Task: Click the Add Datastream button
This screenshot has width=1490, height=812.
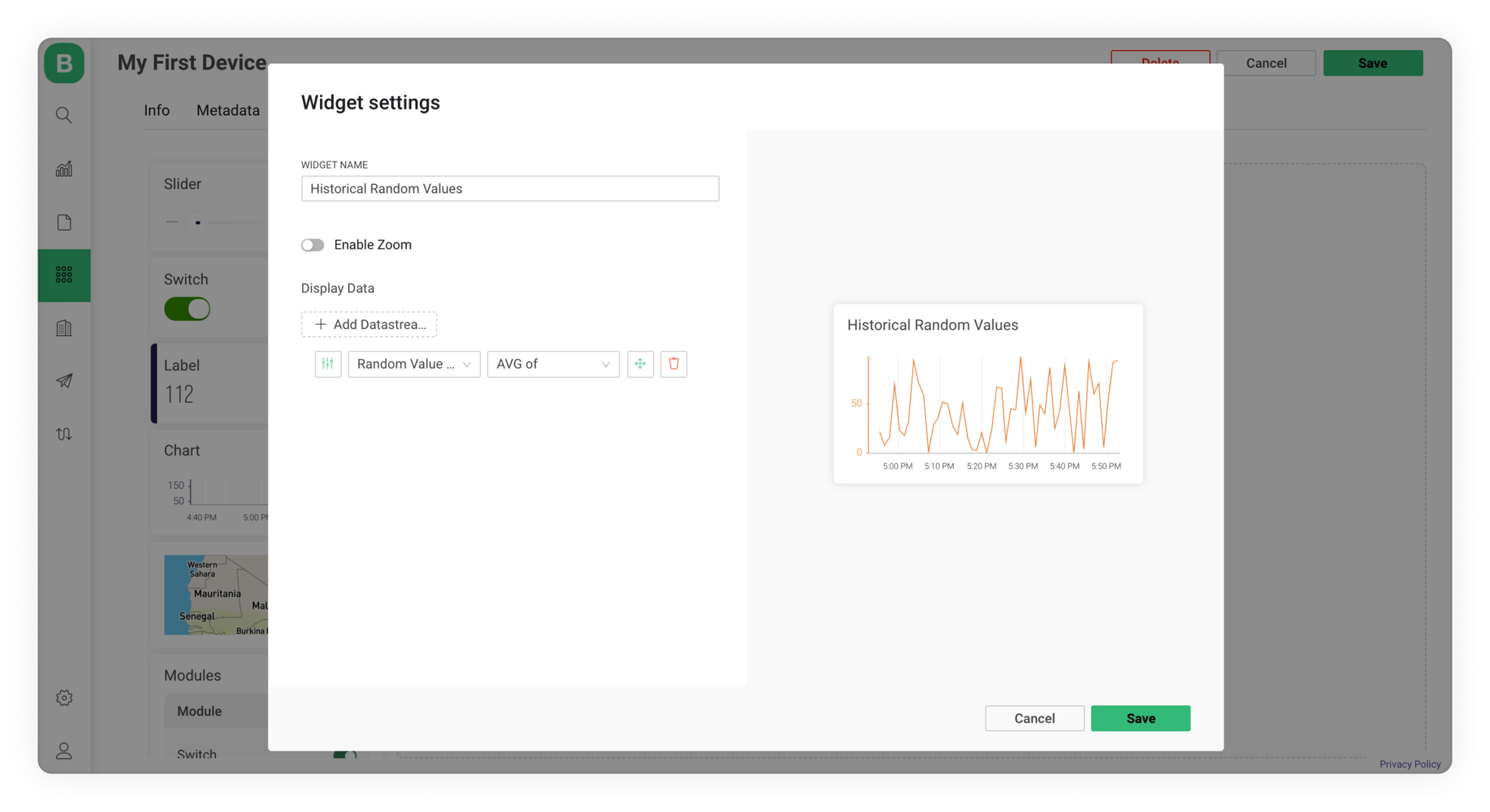Action: [x=369, y=325]
